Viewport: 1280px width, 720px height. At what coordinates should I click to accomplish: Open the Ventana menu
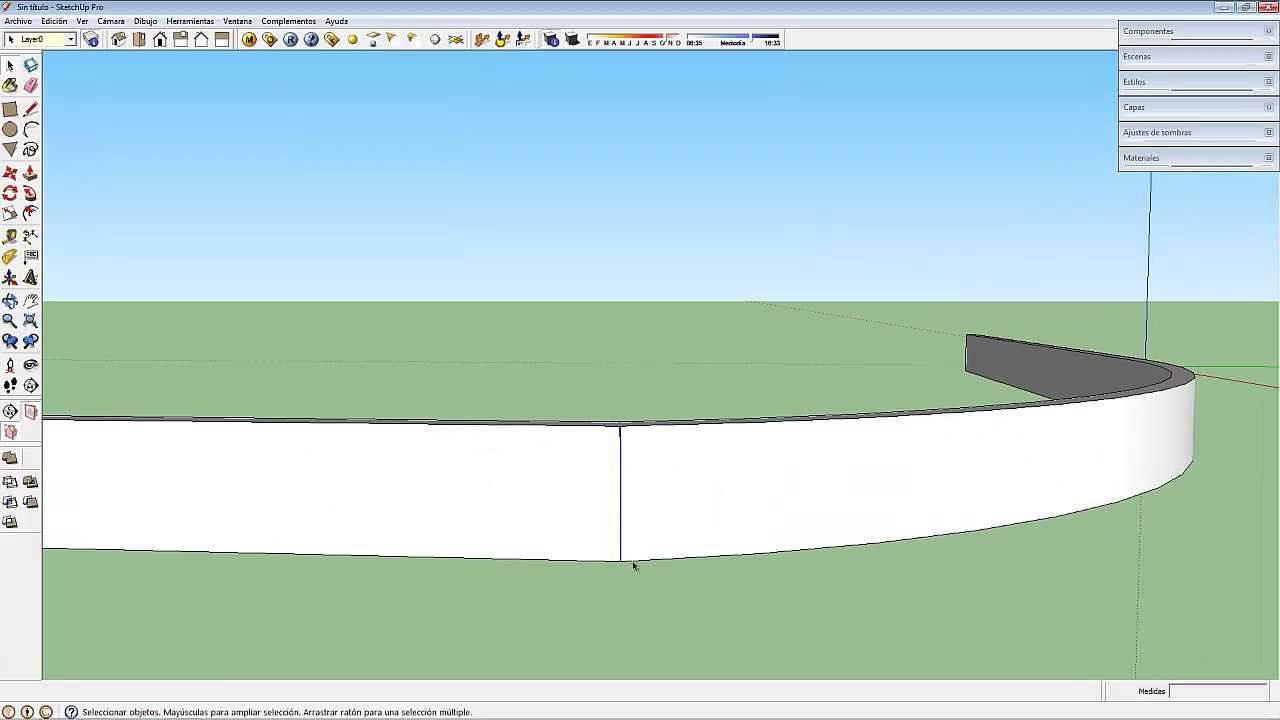click(237, 21)
